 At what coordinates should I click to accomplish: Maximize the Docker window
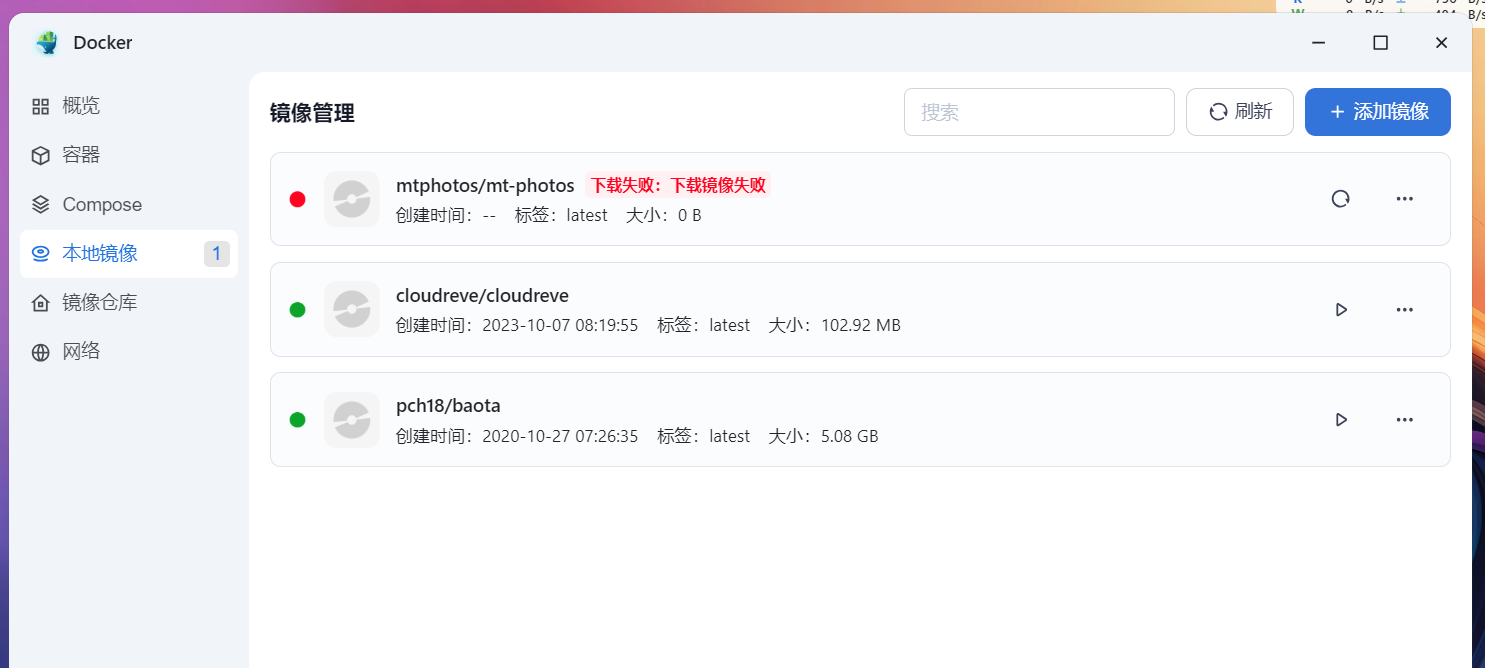[x=1380, y=43]
